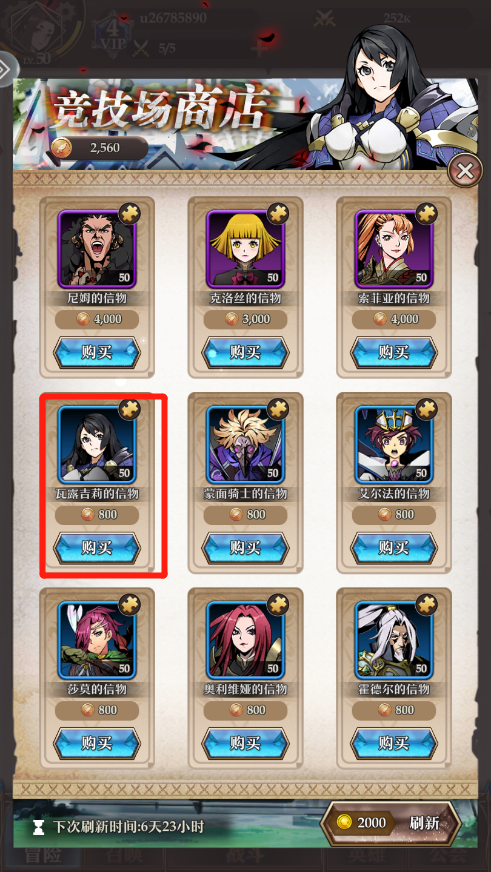Purchase 奥利维娅的信物 token
The width and height of the screenshot is (491, 872).
245,744
